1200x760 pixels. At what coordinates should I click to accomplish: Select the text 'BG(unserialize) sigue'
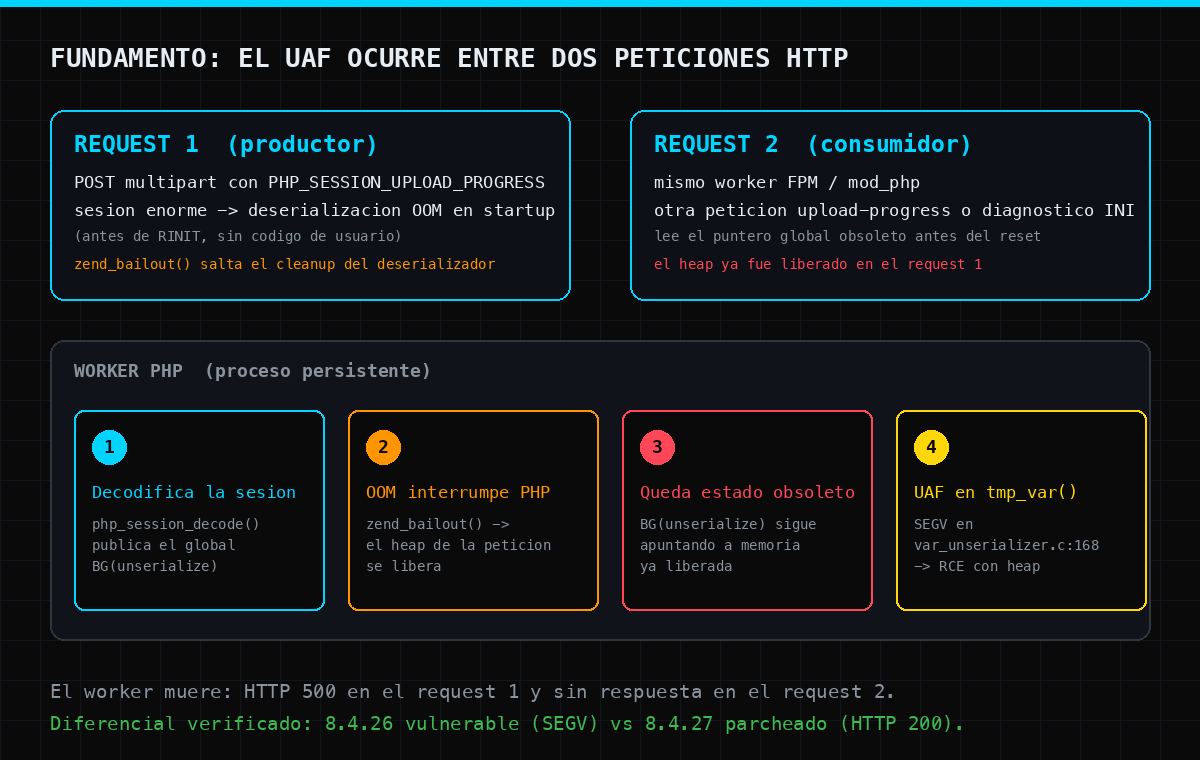[728, 524]
